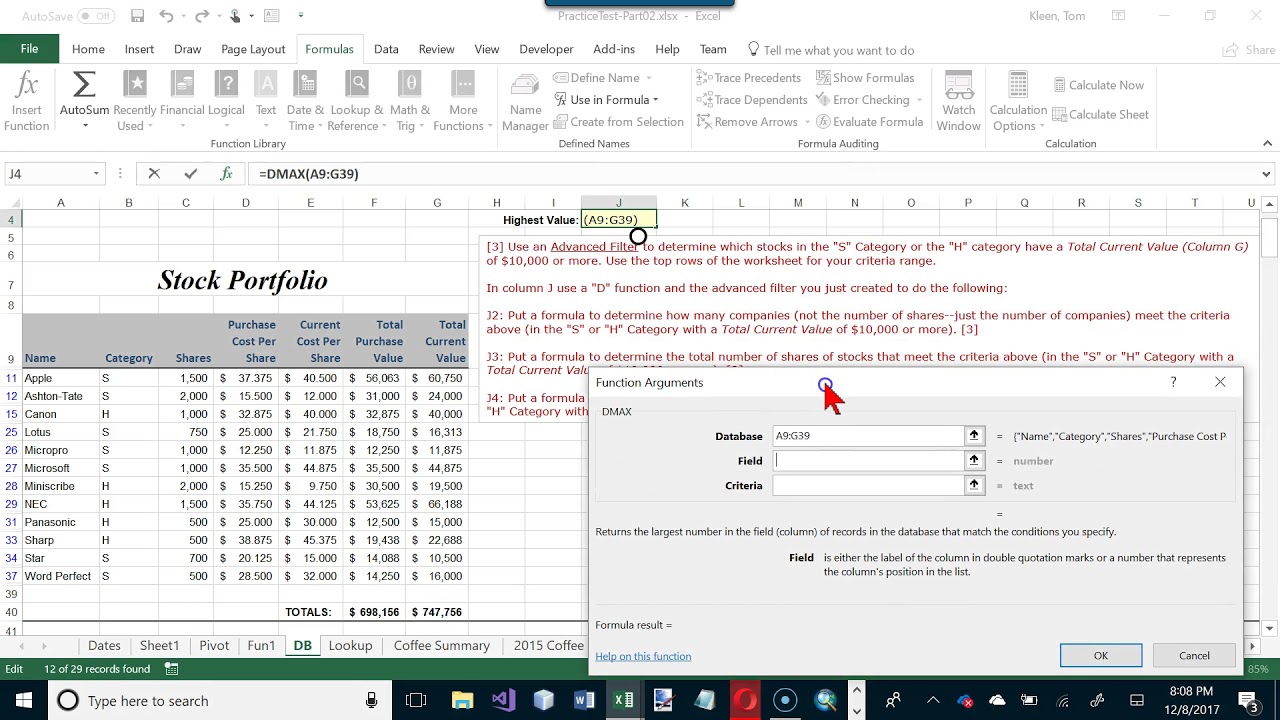Viewport: 1280px width, 720px height.
Task: Open the Name Manager
Action: (x=525, y=102)
